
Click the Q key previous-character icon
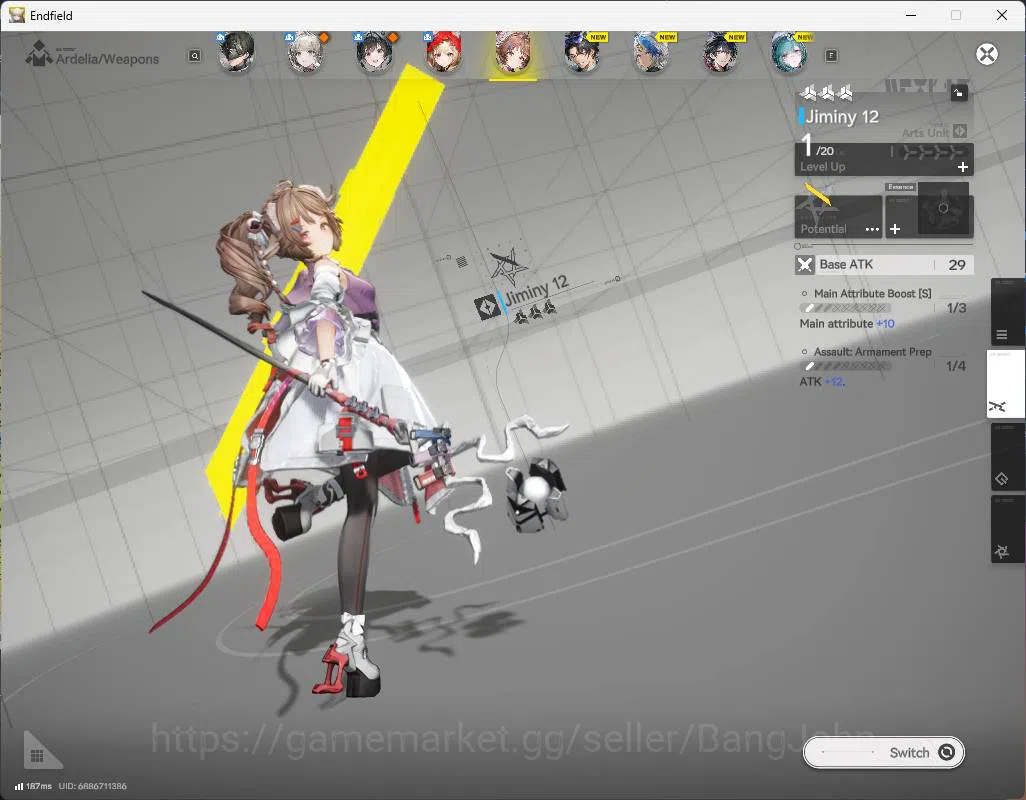click(194, 56)
